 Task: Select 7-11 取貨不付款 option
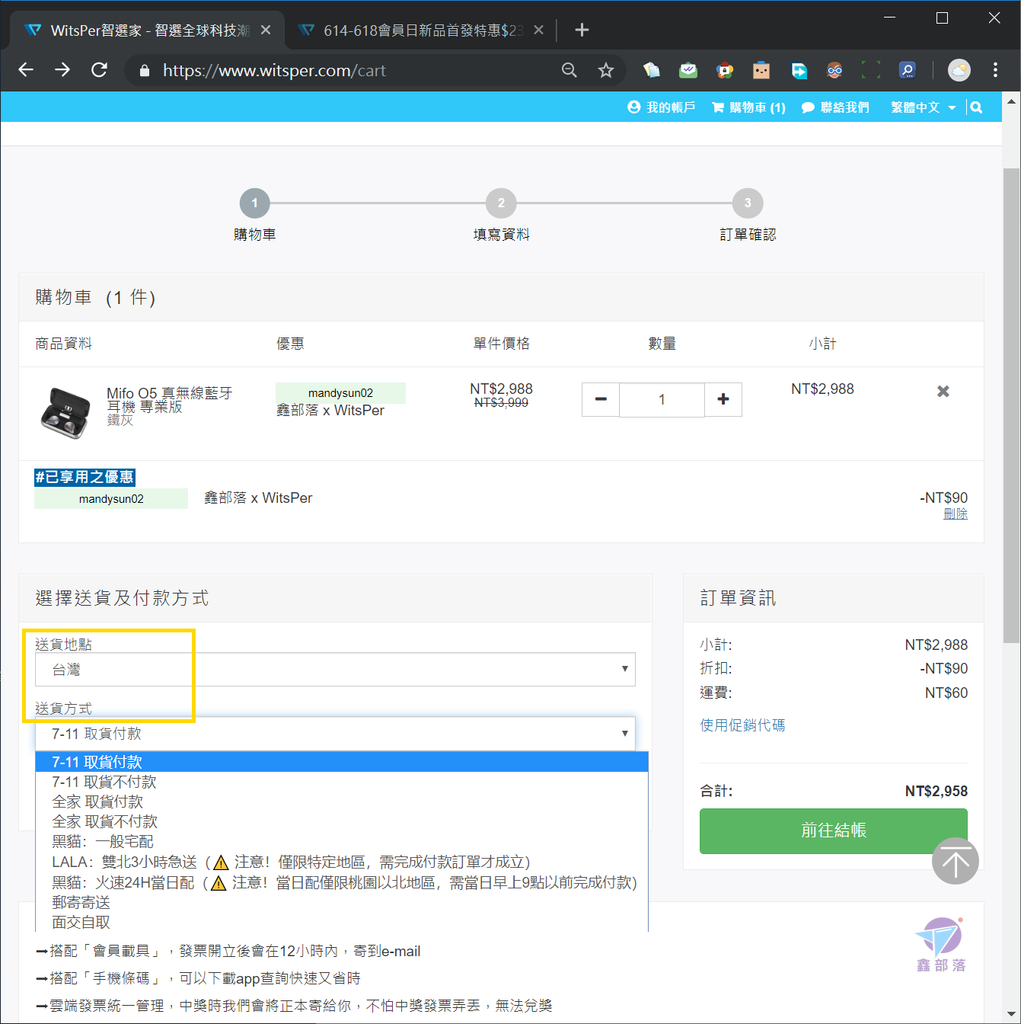(x=342, y=782)
